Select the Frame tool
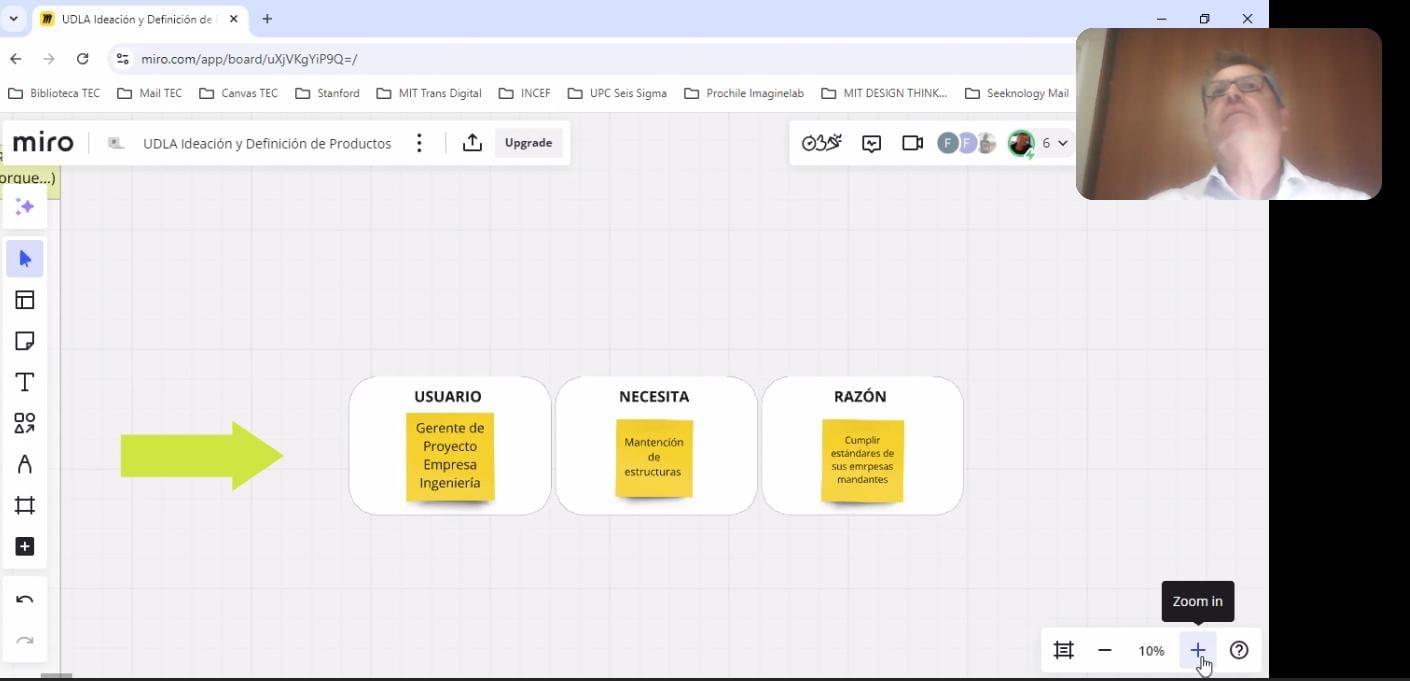This screenshot has width=1410, height=681. (x=25, y=505)
